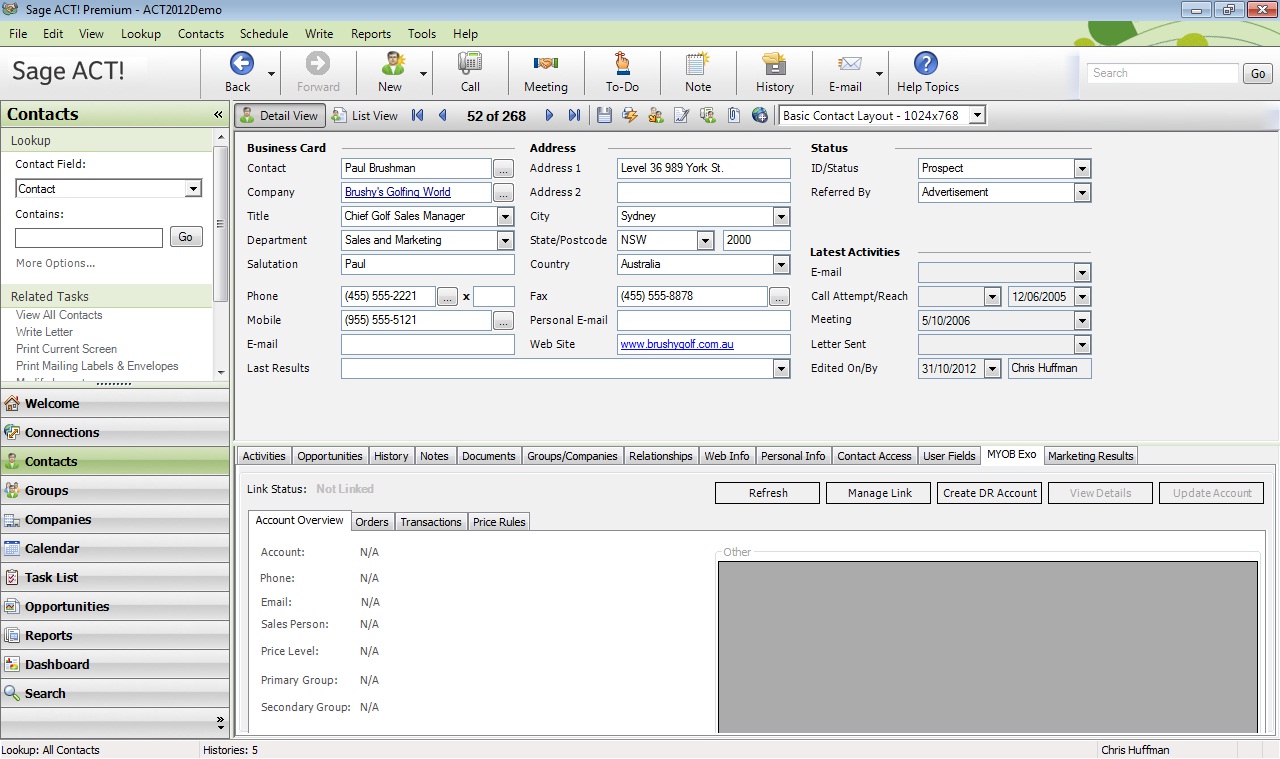Open the Transactions sub-tab
Screen dimensions: 1280x759
click(x=431, y=522)
